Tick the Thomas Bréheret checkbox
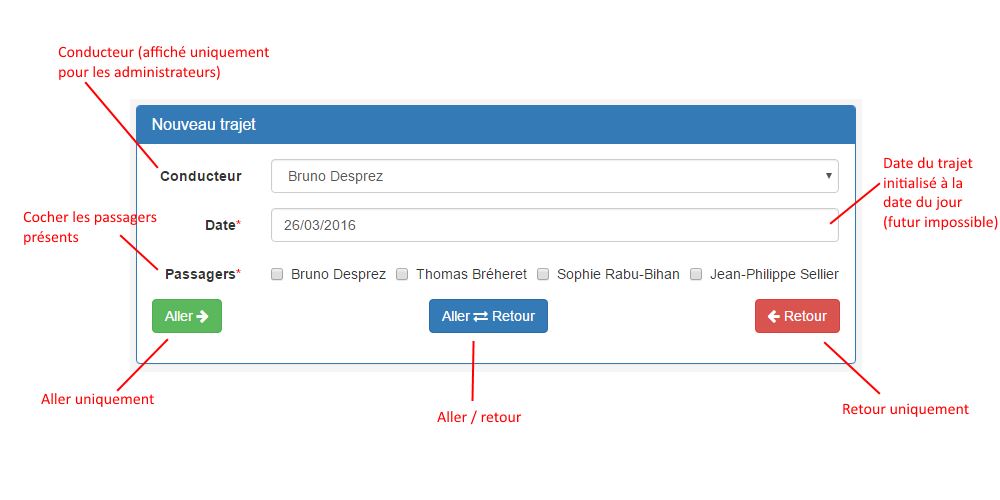The image size is (1000, 500). (402, 274)
